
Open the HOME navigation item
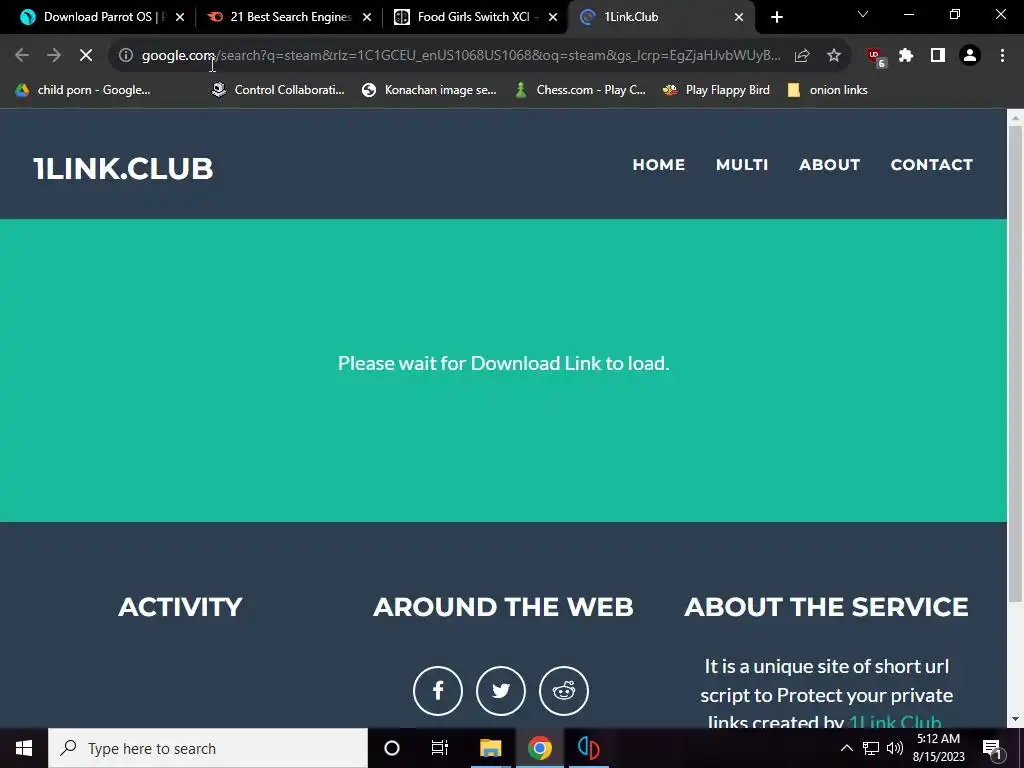[658, 165]
